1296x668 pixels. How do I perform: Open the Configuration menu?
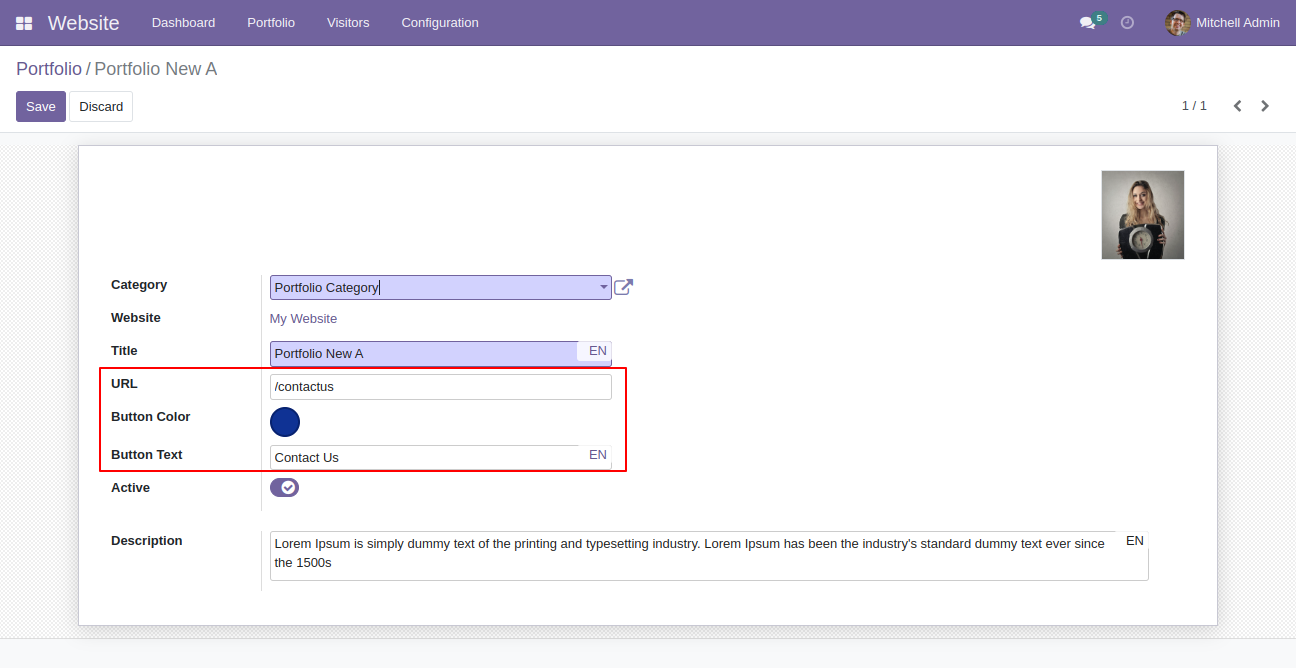(440, 23)
